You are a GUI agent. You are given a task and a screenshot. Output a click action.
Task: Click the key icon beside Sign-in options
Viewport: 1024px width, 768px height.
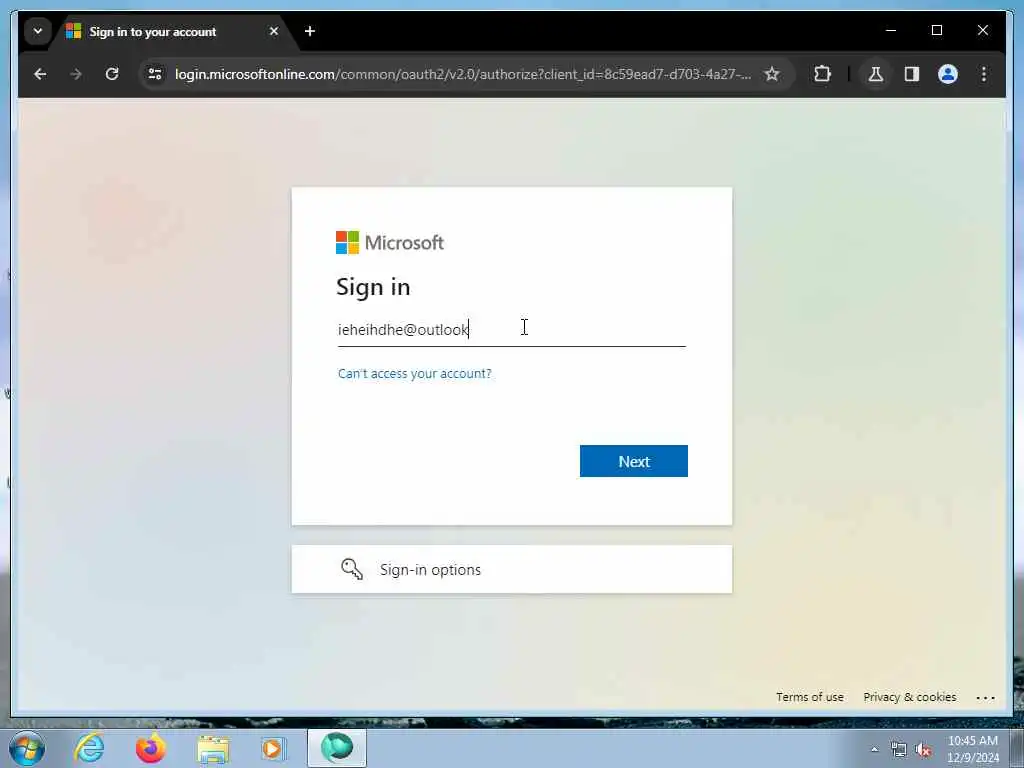[352, 569]
